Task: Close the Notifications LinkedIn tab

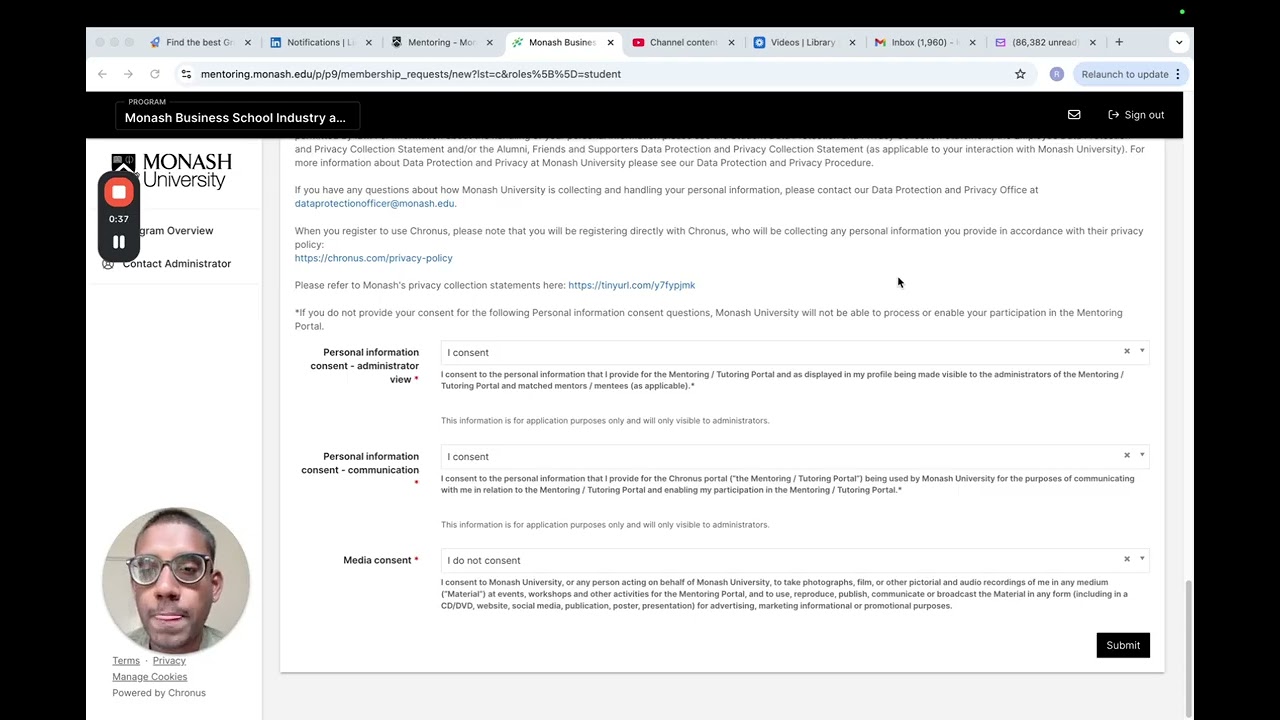Action: (369, 42)
